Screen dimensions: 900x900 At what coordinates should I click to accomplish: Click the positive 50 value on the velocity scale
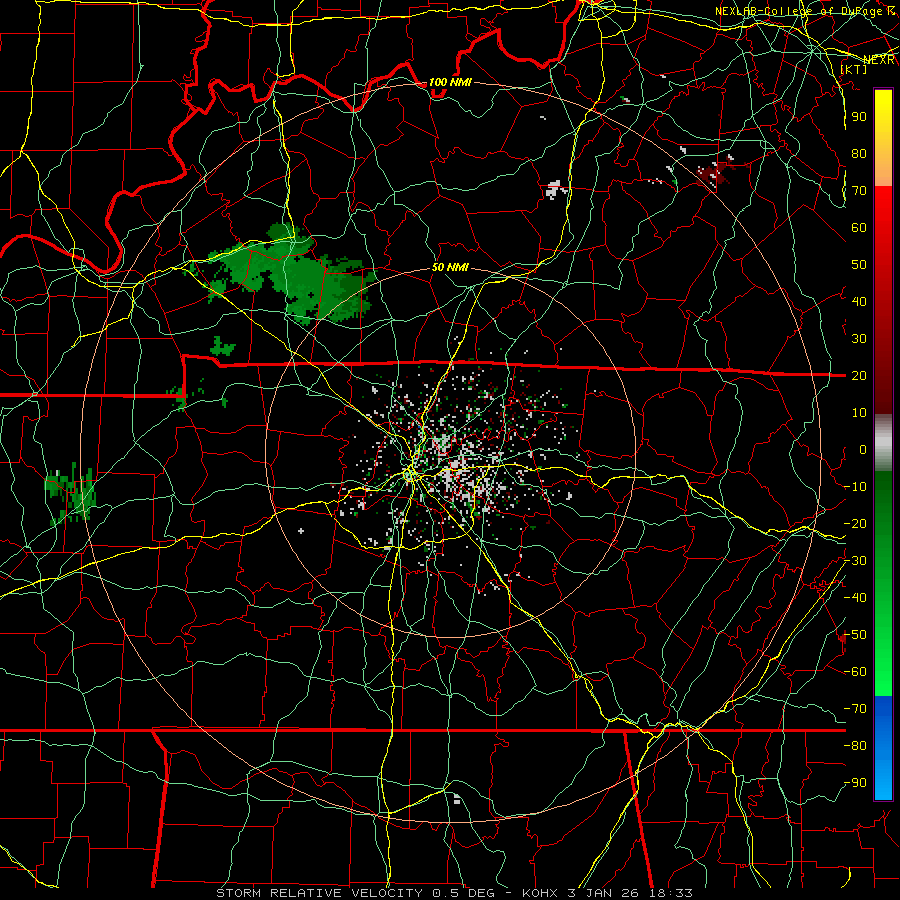point(859,265)
